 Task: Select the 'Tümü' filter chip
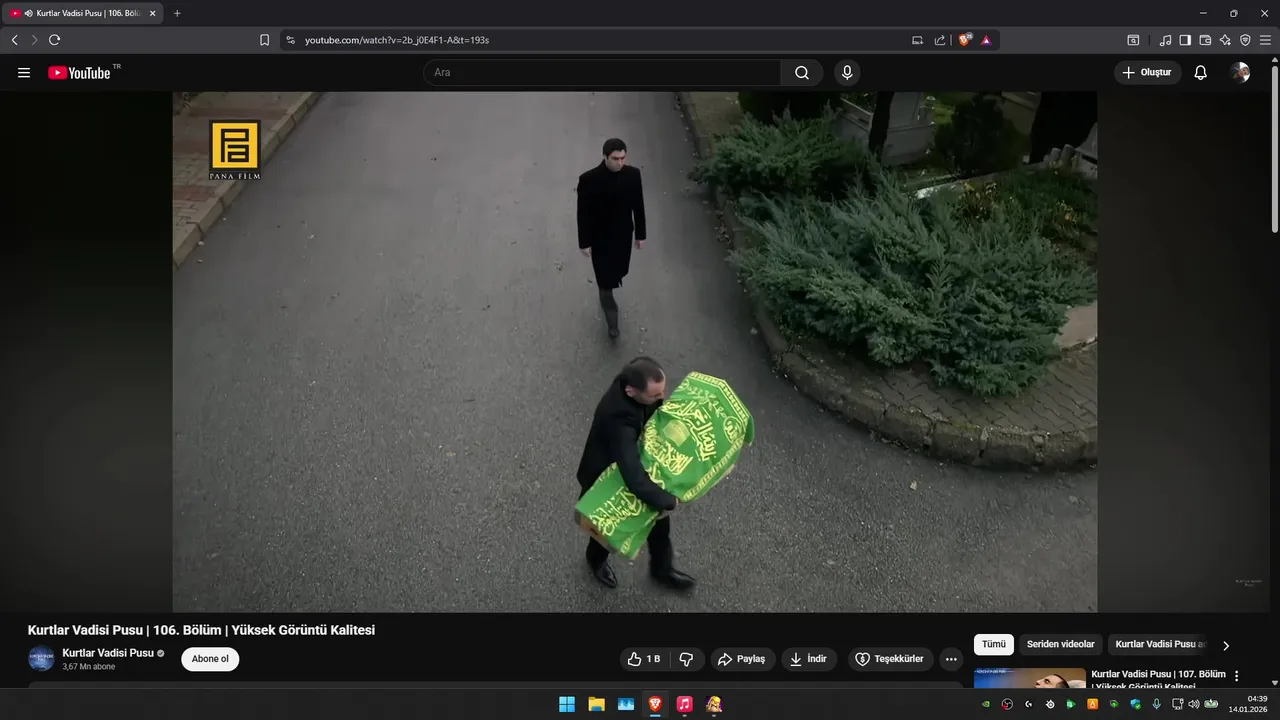point(994,645)
